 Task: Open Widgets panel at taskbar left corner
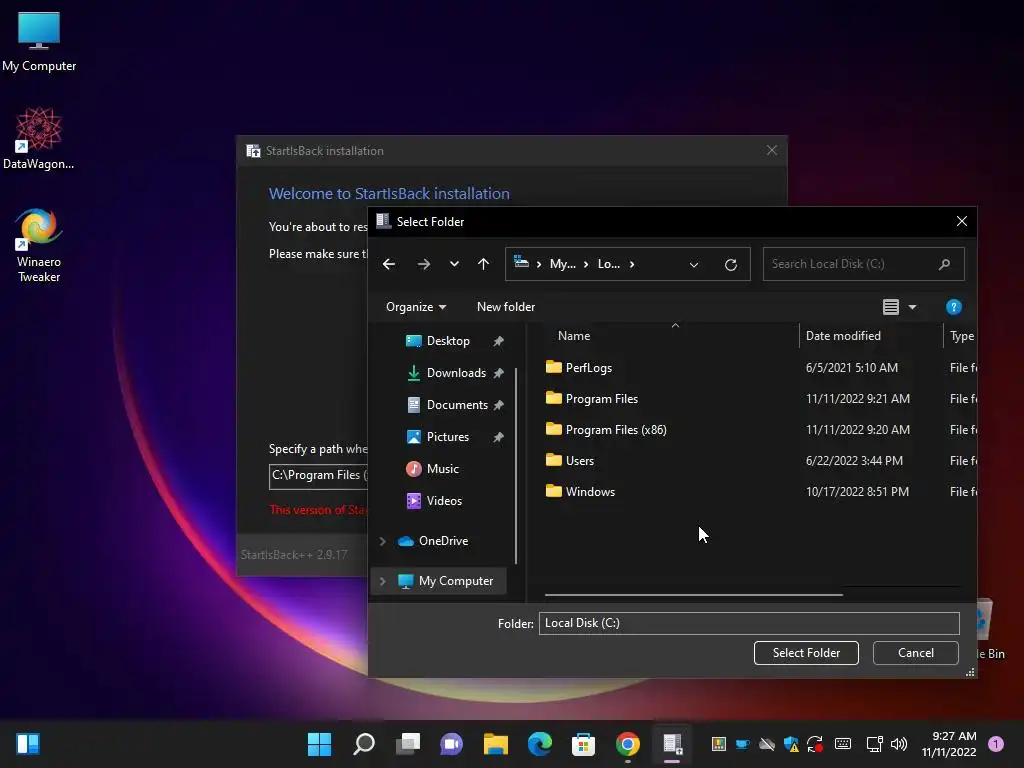point(28,744)
